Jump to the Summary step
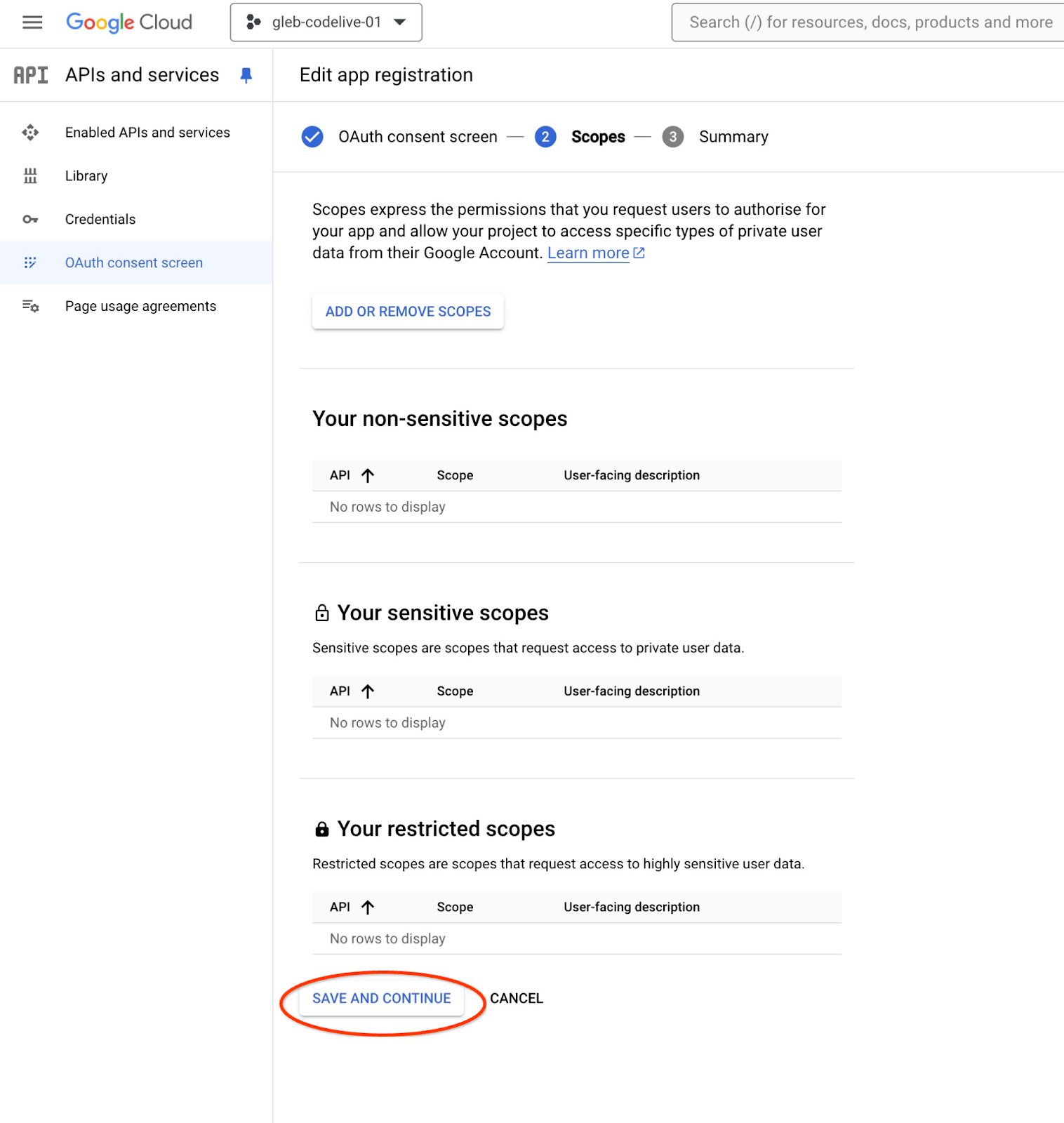 click(733, 137)
